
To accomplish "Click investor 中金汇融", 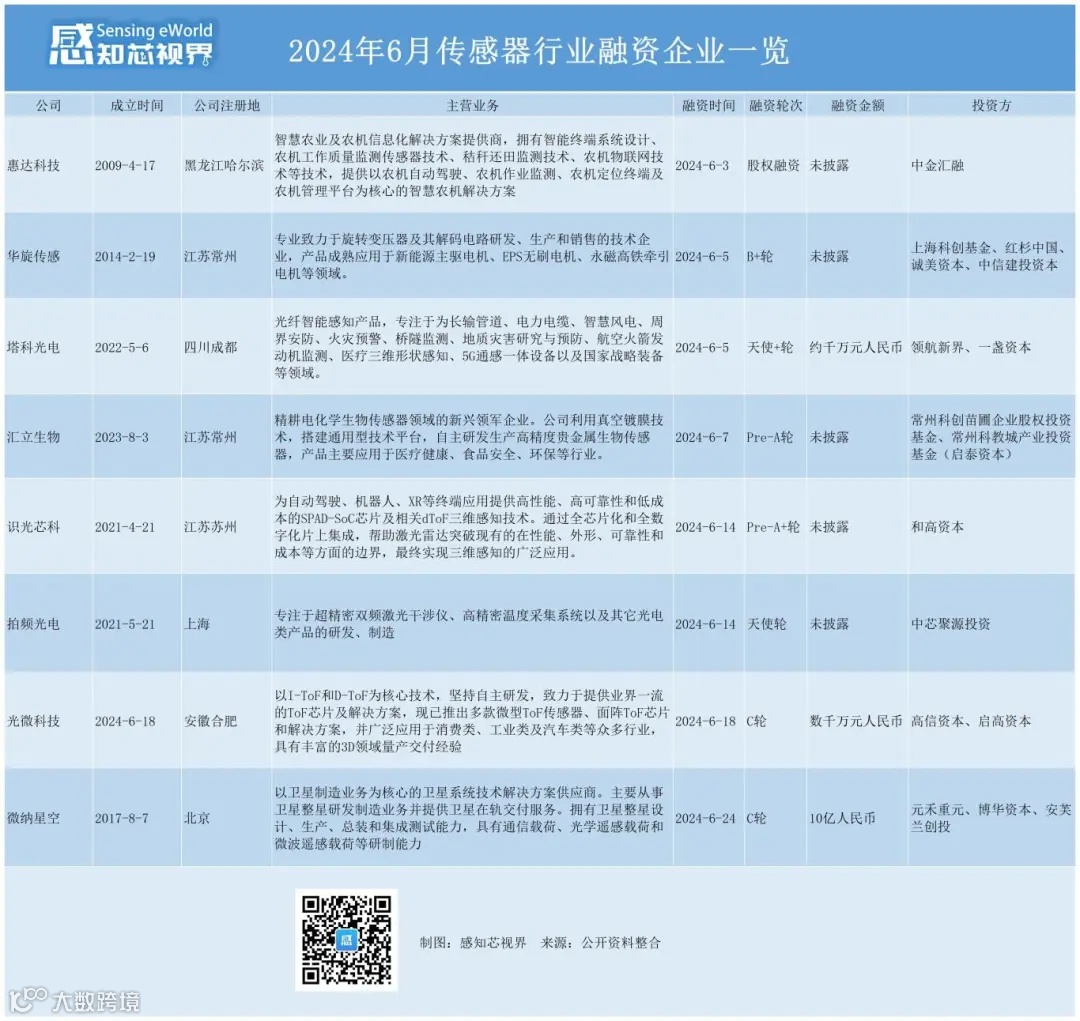I will coord(937,165).
